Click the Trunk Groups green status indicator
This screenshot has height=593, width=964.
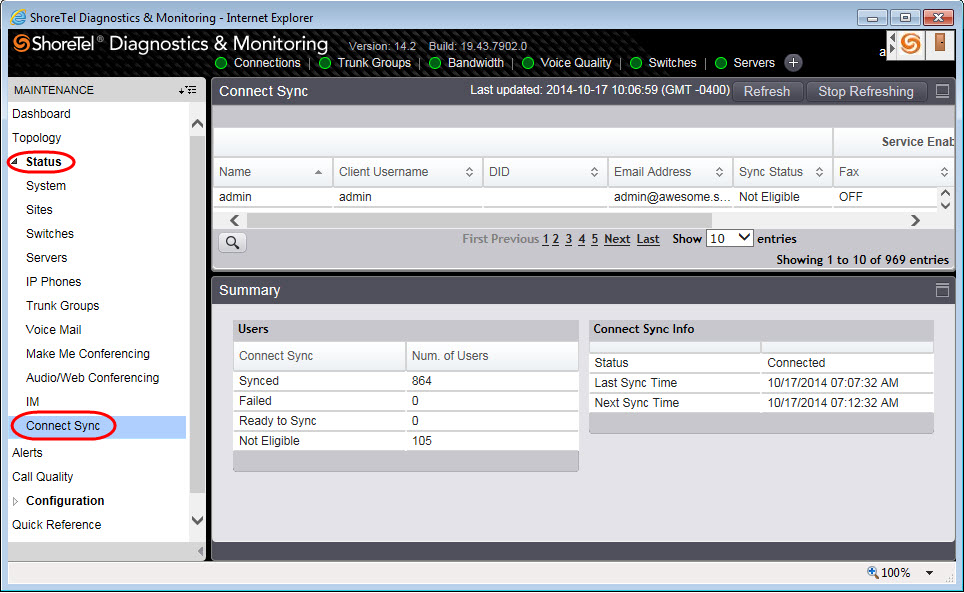(325, 63)
